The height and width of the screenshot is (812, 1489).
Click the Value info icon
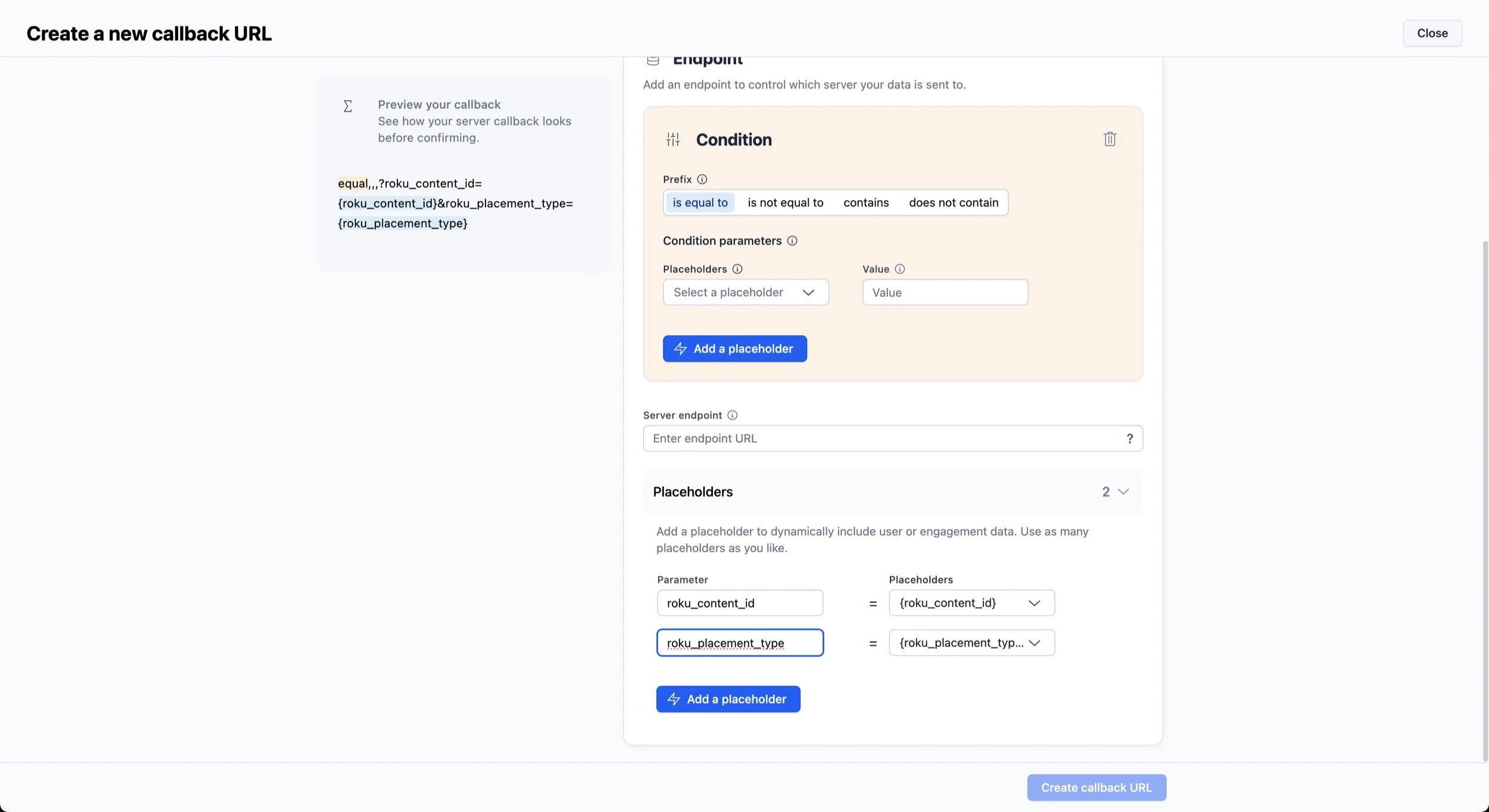[899, 268]
